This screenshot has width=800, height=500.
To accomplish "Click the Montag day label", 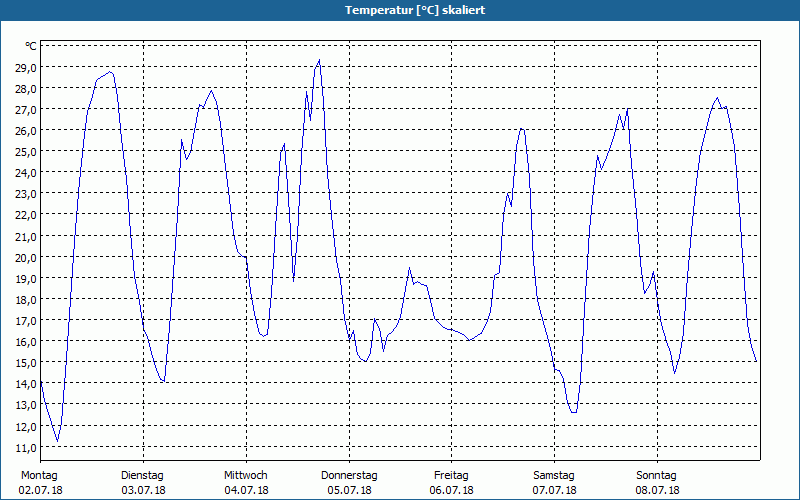I will [39, 476].
